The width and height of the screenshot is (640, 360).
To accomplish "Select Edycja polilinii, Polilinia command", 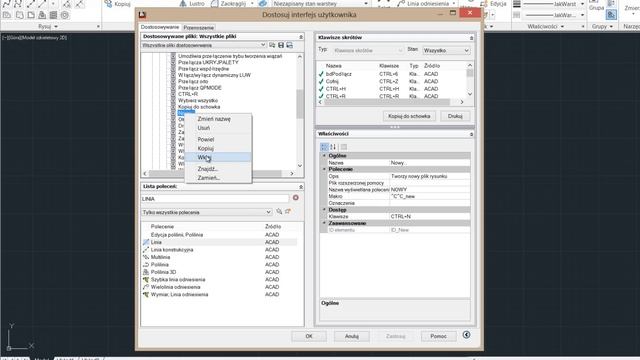I will 219,235.
